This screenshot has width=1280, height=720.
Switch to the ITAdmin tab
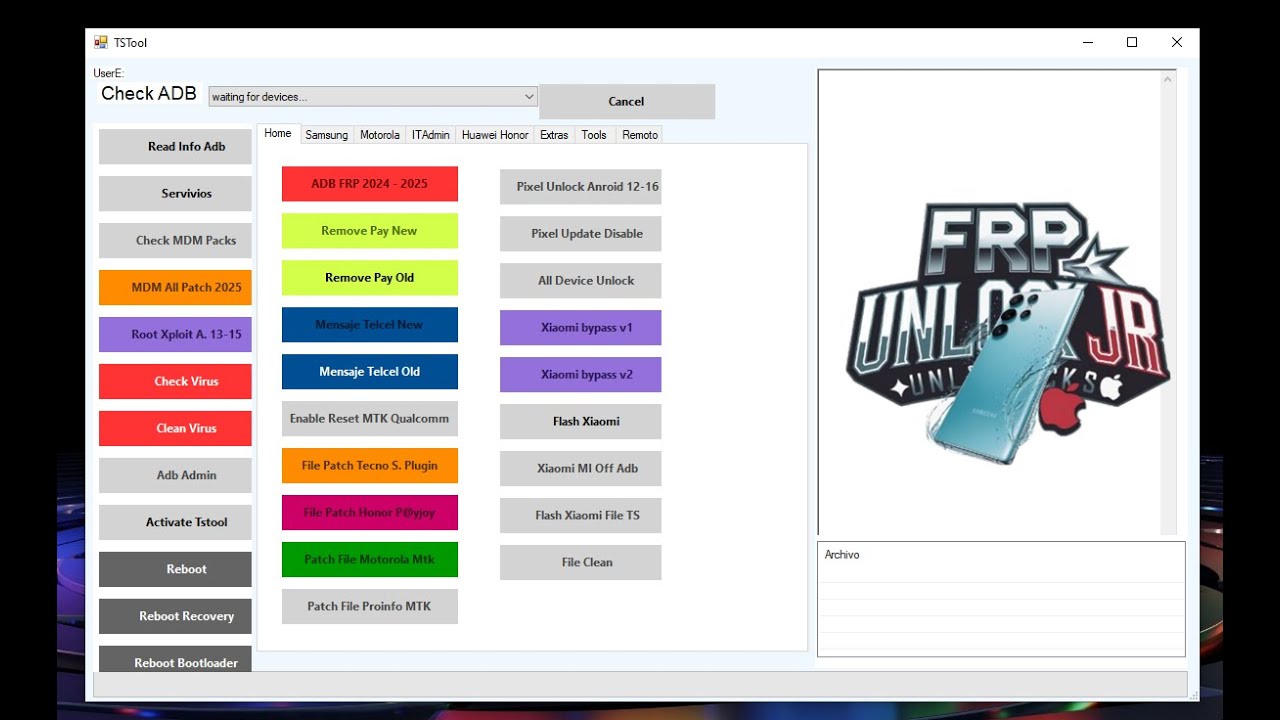[431, 135]
